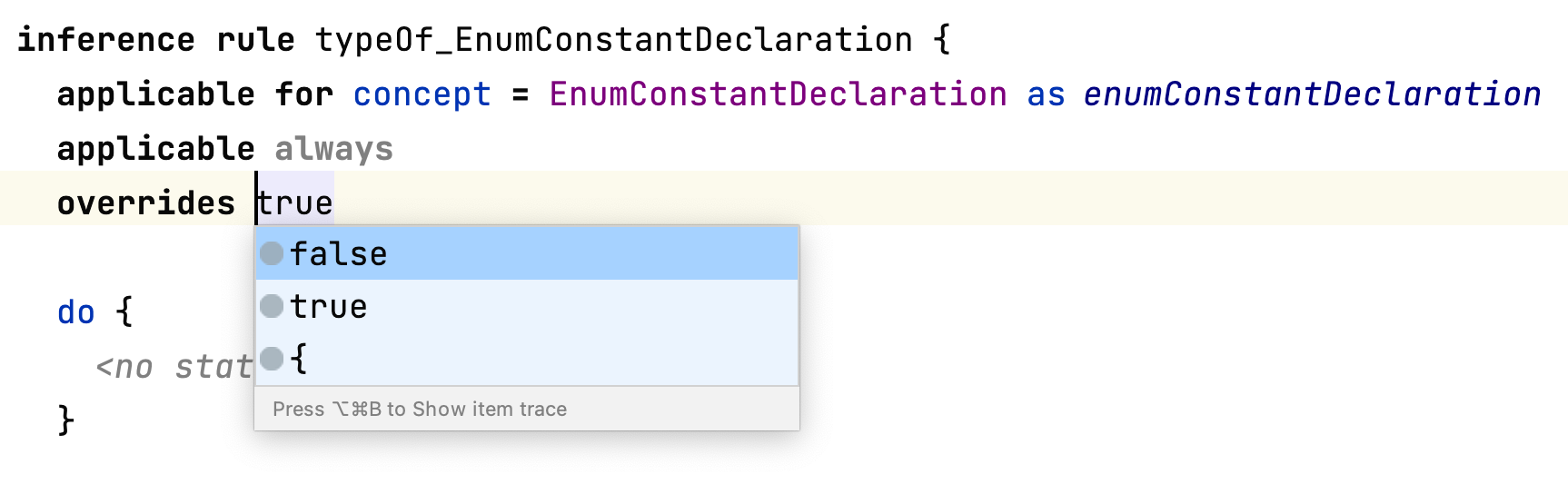1568x494 pixels.
Task: Click the Show item trace hint
Action: tap(420, 410)
